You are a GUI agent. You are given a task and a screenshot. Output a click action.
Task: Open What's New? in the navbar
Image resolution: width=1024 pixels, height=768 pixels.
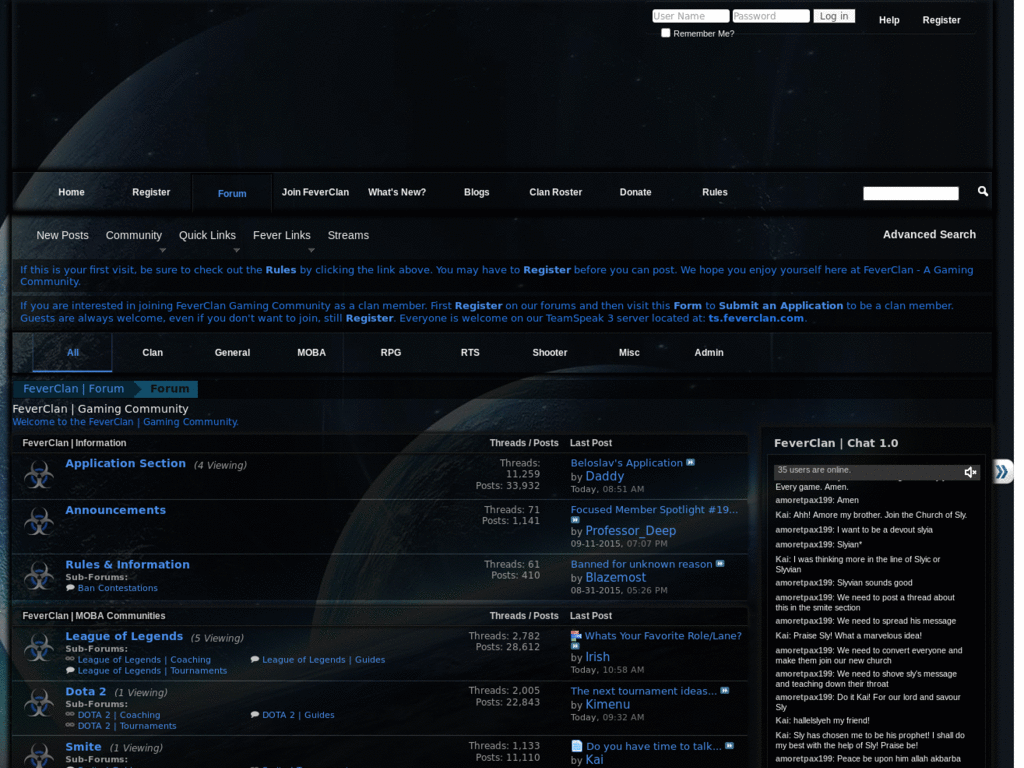coord(396,192)
